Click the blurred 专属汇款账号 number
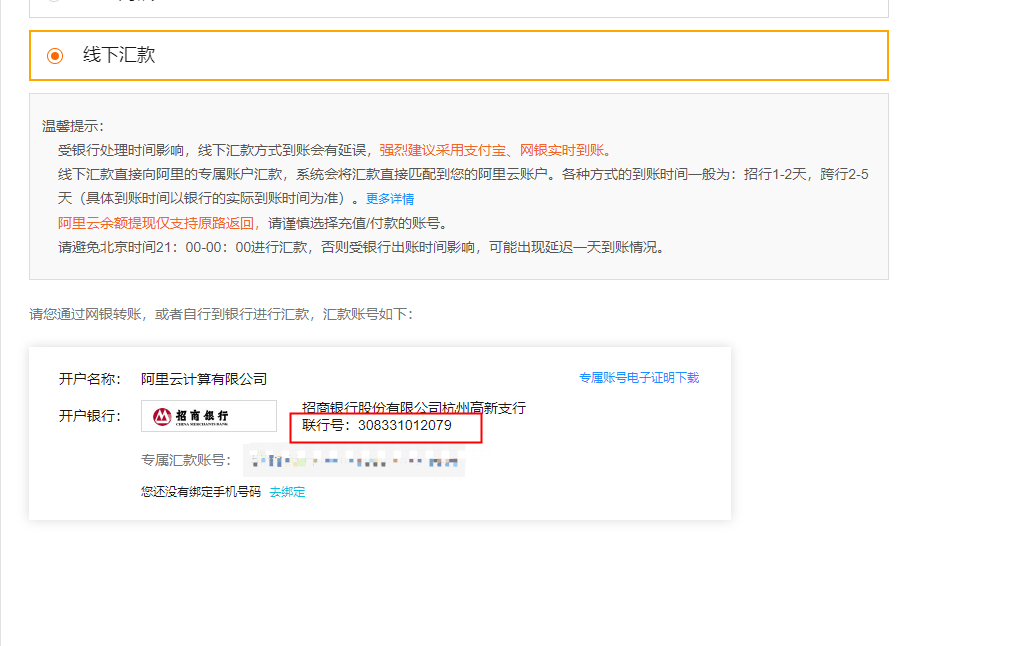Screen dimensions: 1028x646 [354, 460]
